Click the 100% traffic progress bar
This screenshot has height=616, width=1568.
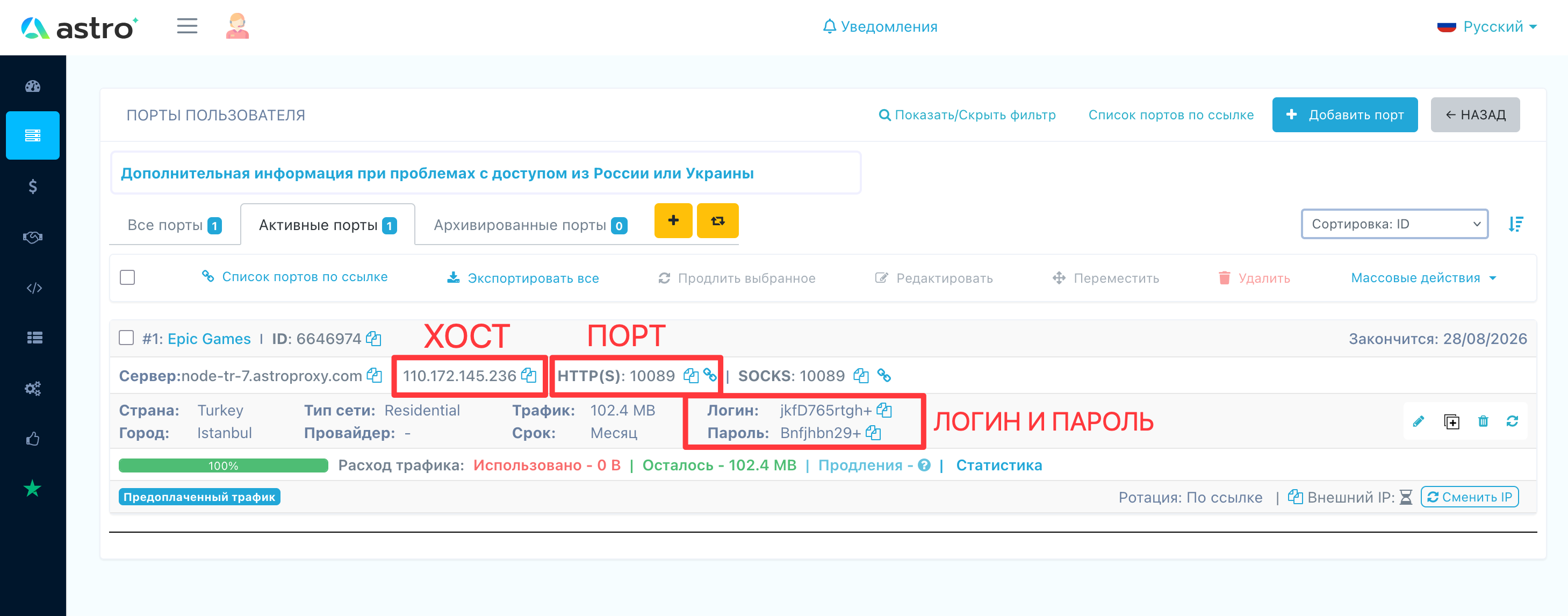click(224, 465)
